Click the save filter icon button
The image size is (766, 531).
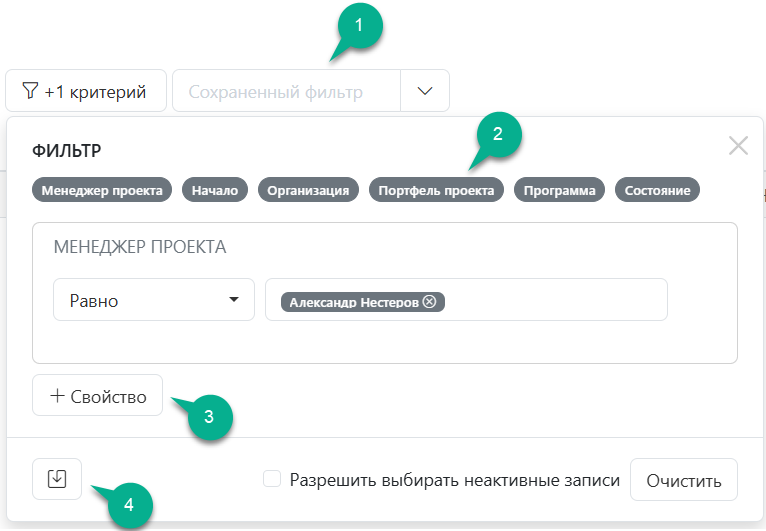point(57,480)
